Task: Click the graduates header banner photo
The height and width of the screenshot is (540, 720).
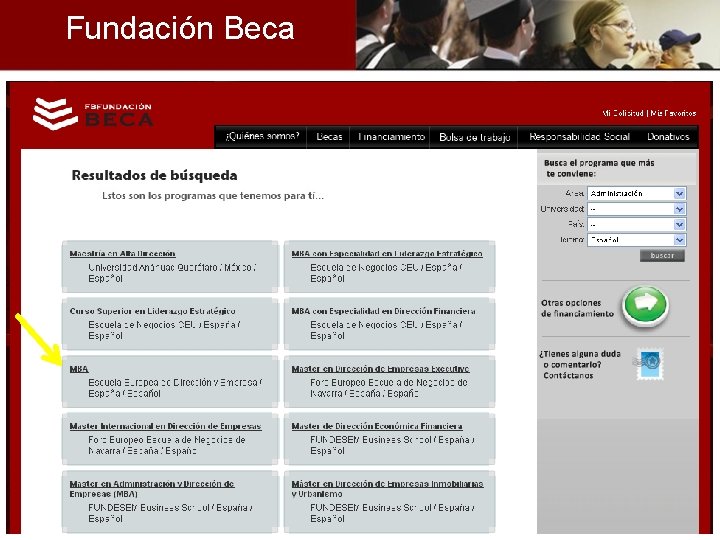Action: tap(538, 34)
